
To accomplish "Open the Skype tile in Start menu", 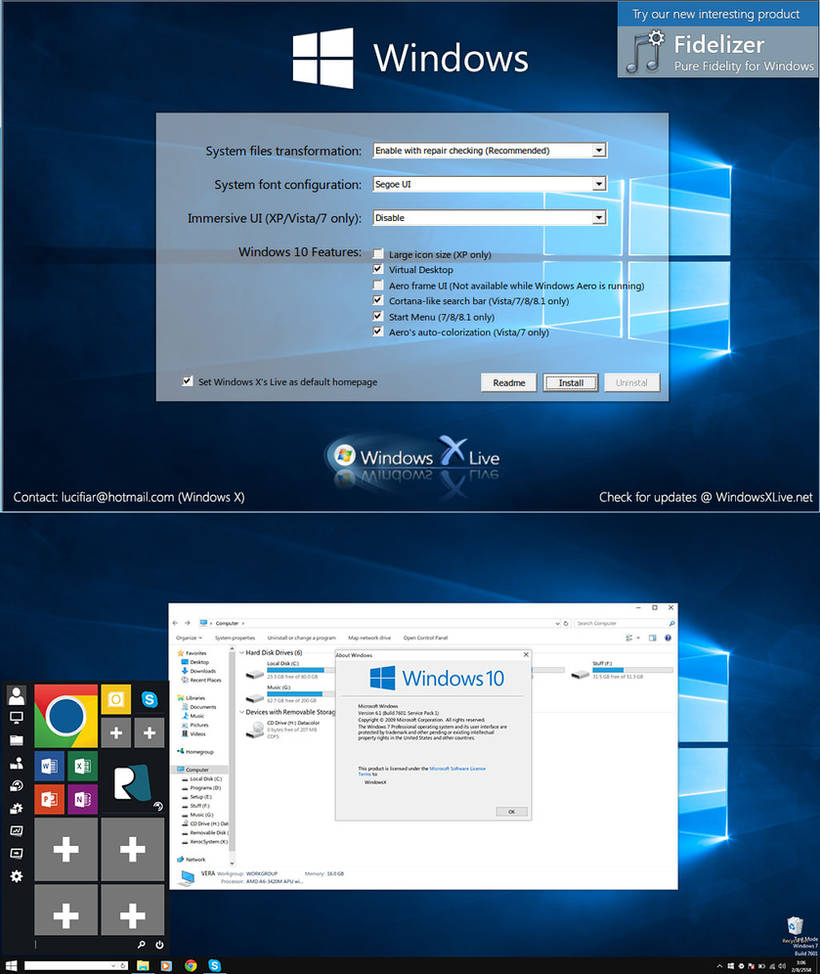I will point(149,699).
